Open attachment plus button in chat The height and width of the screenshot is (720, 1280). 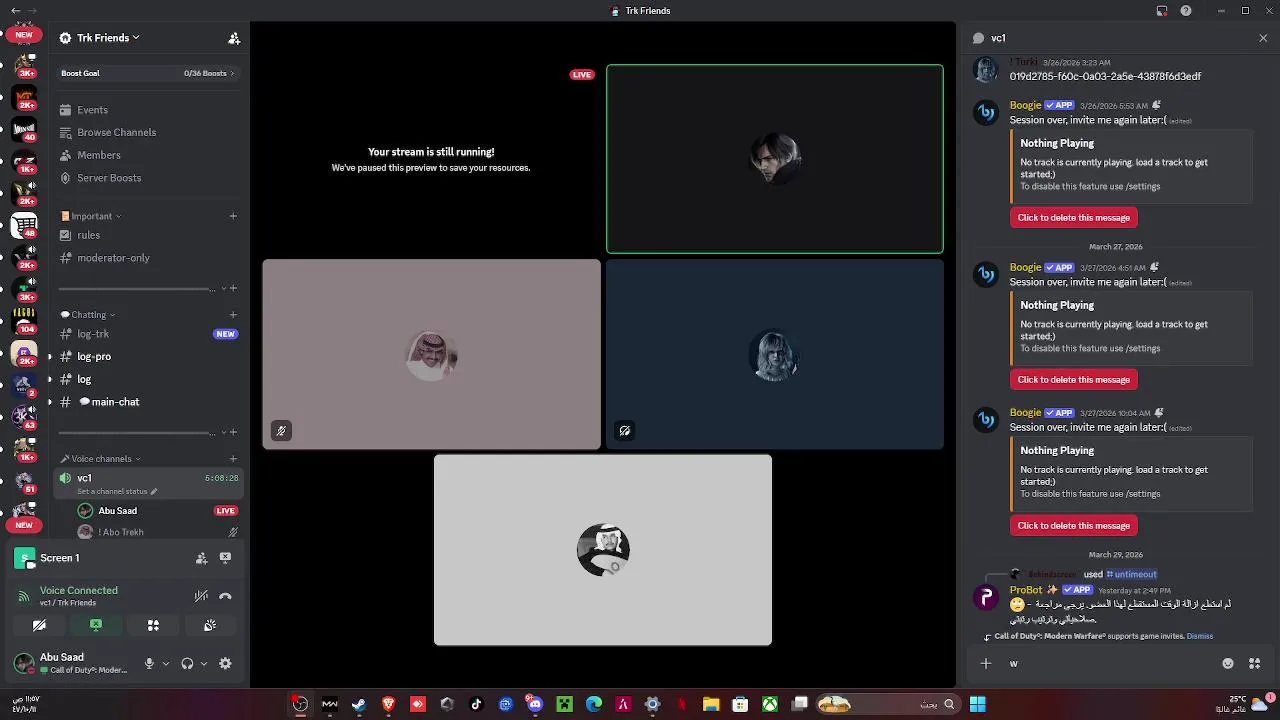[x=986, y=663]
